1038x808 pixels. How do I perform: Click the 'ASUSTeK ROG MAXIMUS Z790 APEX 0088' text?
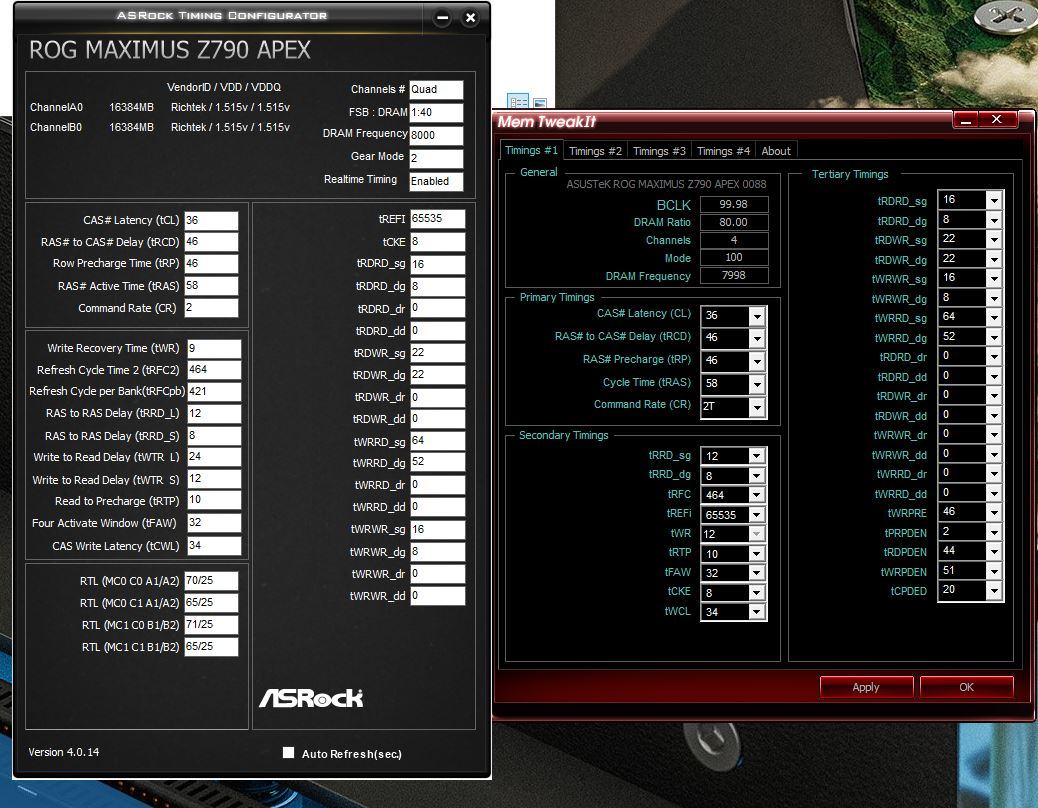click(666, 184)
